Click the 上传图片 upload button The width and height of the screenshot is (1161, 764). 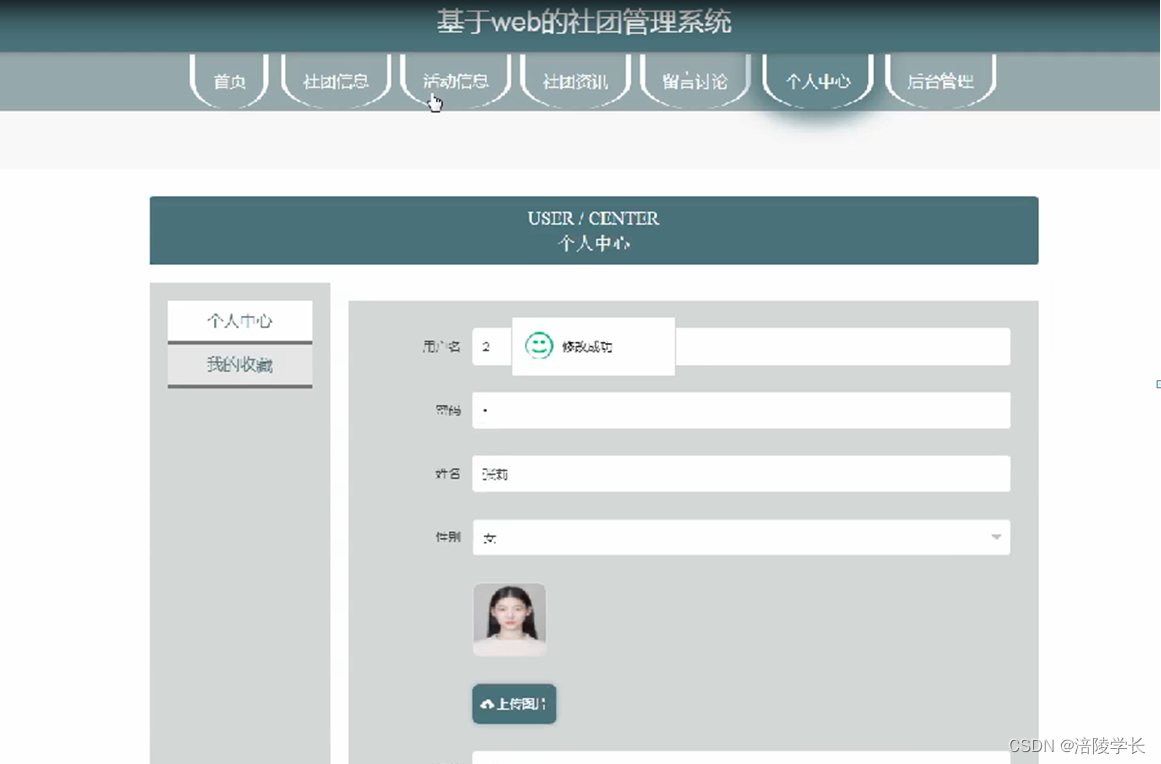tap(513, 703)
